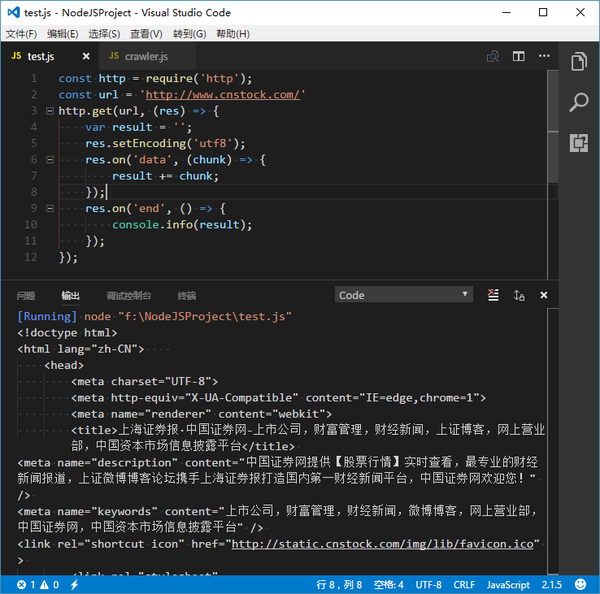Change line endings via CRLF
Viewport: 600px width, 594px height.
(464, 584)
